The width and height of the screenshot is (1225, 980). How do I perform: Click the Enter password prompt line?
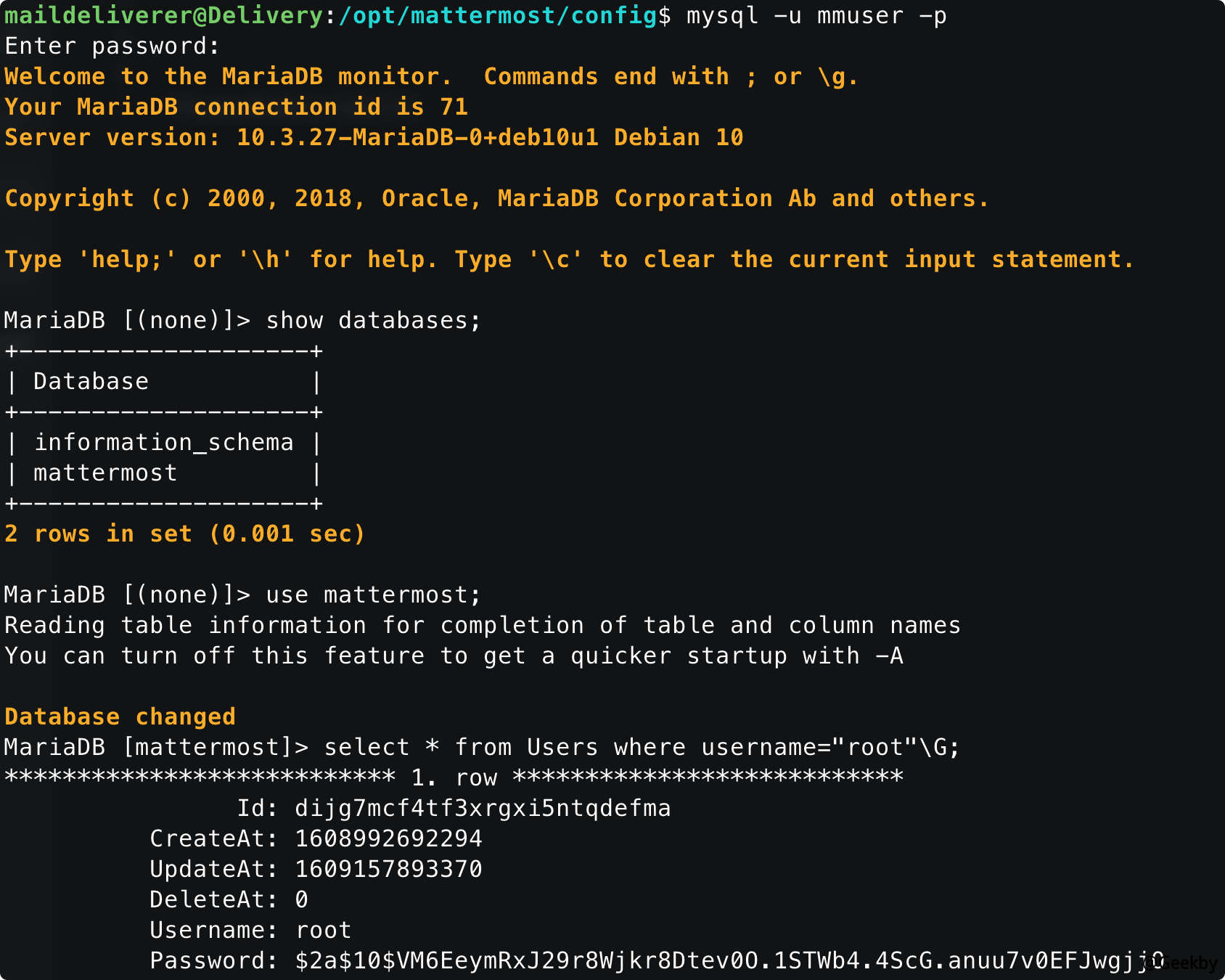(109, 45)
